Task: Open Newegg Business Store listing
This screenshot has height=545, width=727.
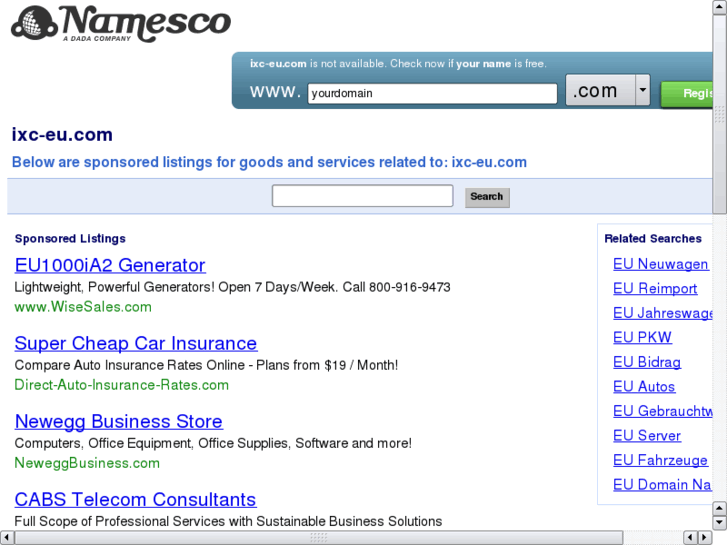Action: click(119, 421)
